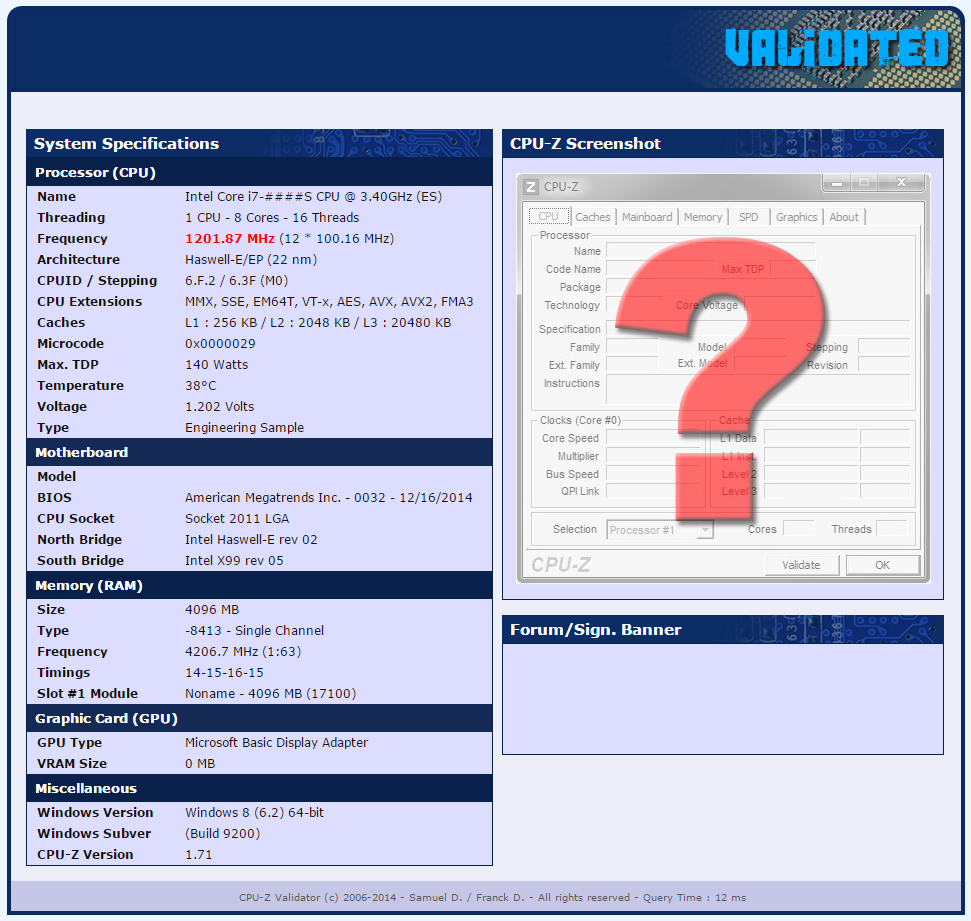Click 'Microsoft Basic Display Adapter' GPU type
The width and height of the screenshot is (971, 921).
(276, 743)
